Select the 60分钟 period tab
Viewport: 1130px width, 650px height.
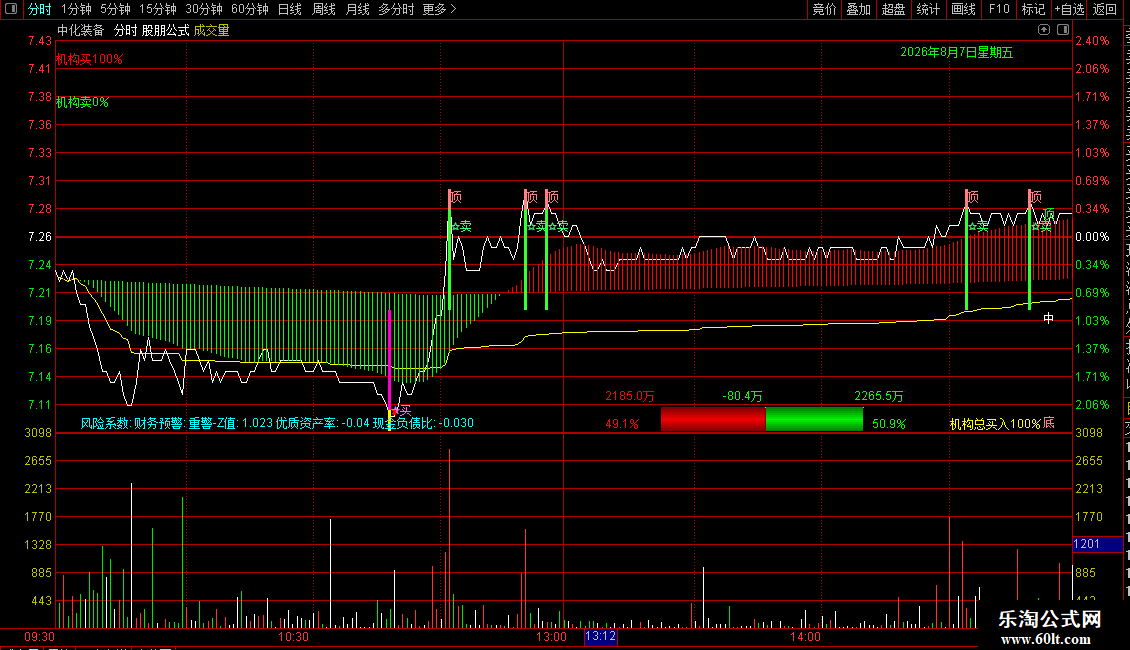(x=249, y=9)
